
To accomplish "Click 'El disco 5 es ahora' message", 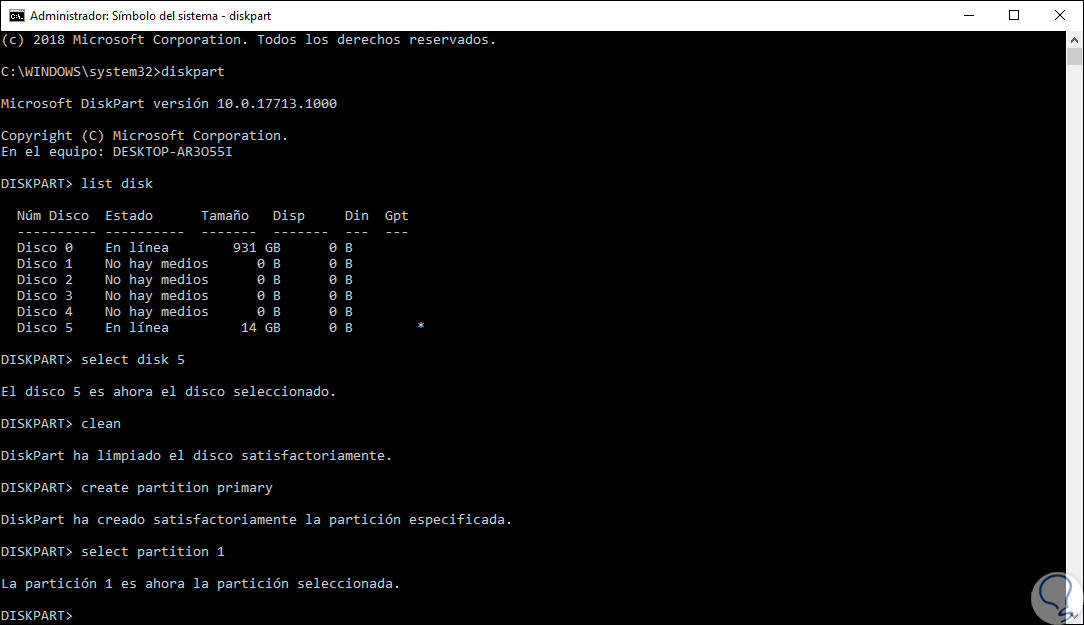I will click(x=169, y=391).
